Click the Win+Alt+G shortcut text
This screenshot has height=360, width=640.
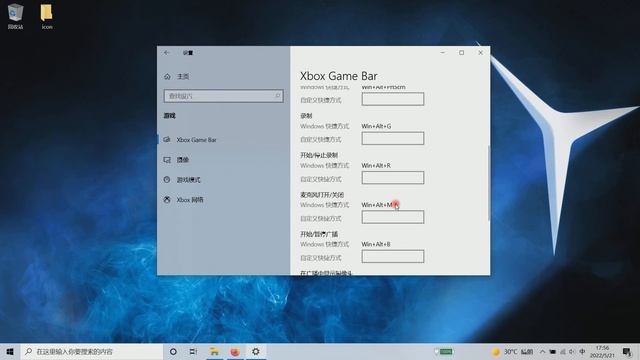click(x=376, y=126)
